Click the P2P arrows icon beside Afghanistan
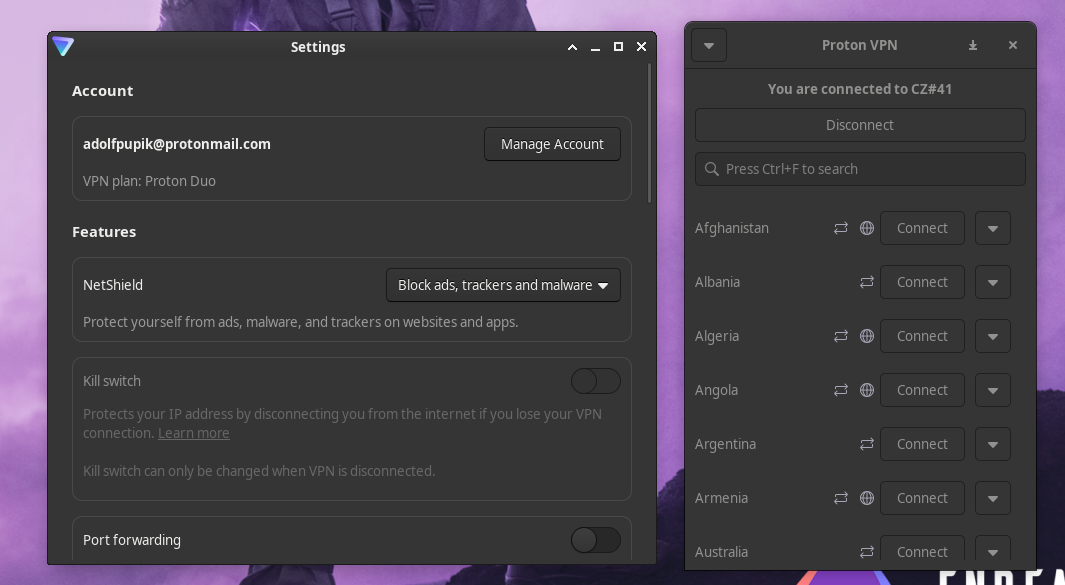The height and width of the screenshot is (585, 1065). (x=841, y=228)
